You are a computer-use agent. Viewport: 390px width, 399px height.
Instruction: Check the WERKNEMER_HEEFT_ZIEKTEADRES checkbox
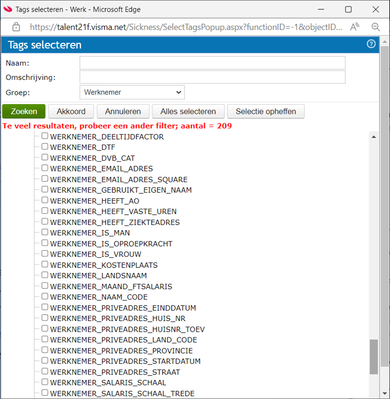[45, 222]
